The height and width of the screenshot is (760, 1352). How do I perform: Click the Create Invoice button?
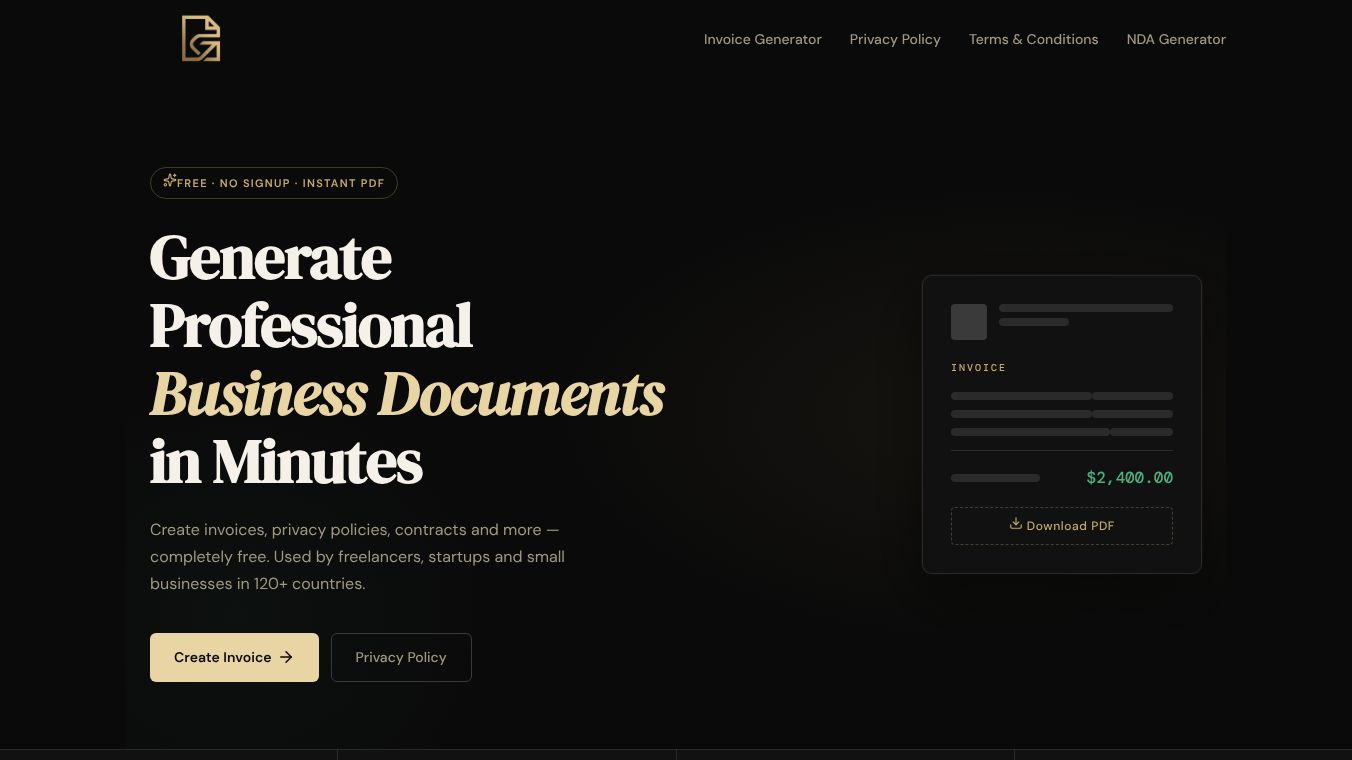(234, 657)
